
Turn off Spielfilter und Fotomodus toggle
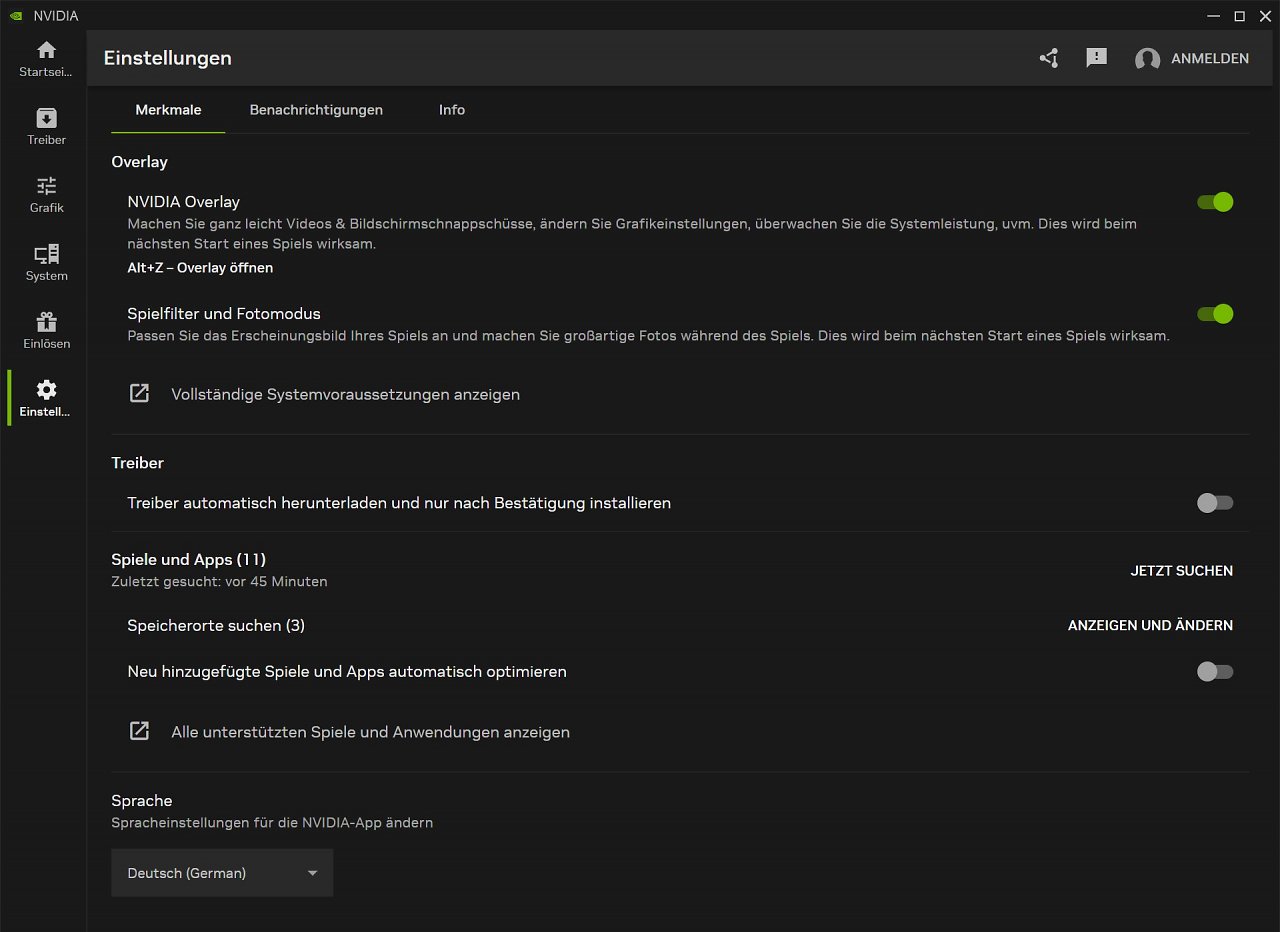click(x=1215, y=314)
